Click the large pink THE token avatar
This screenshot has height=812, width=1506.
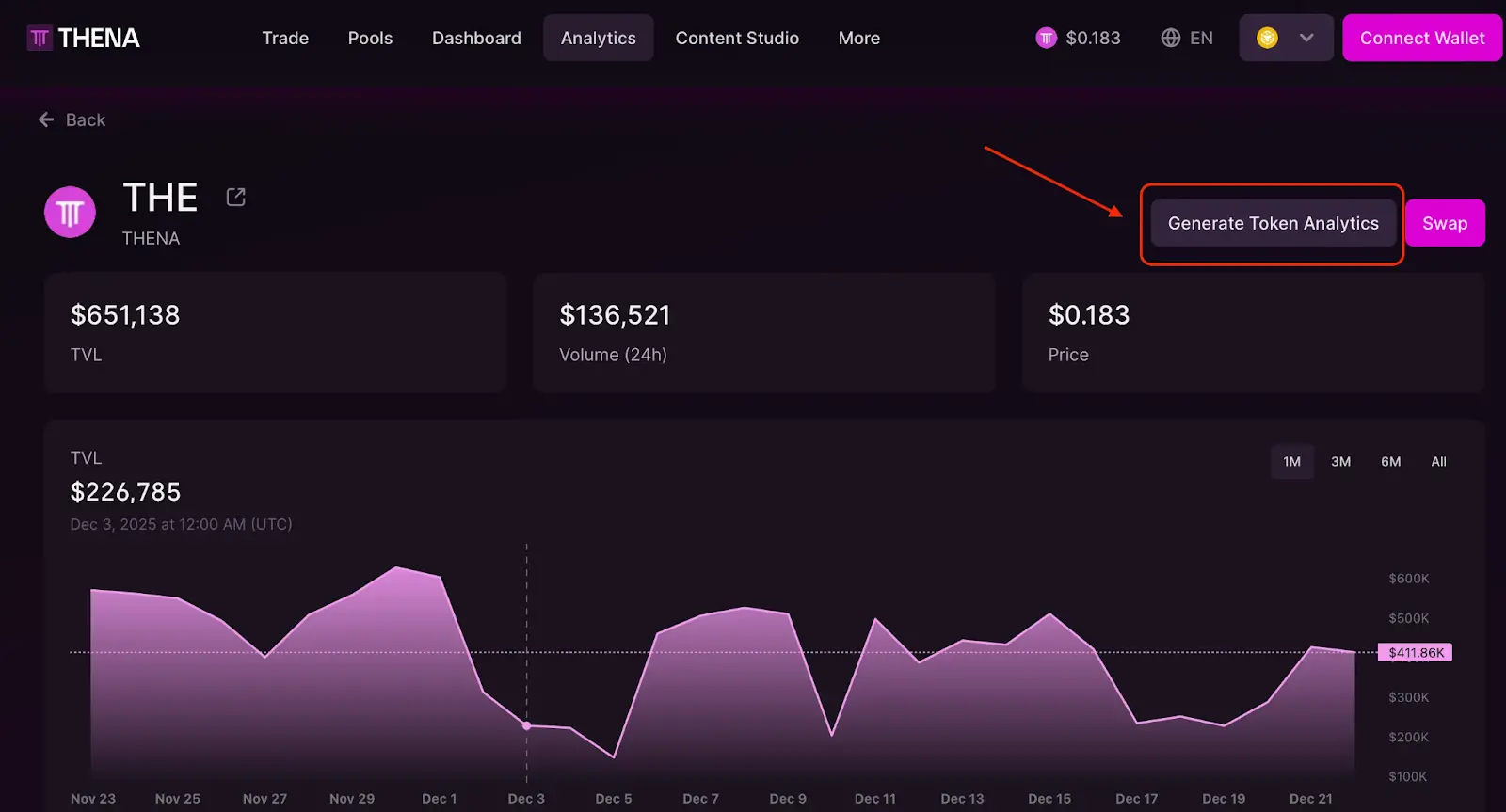pyautogui.click(x=70, y=213)
